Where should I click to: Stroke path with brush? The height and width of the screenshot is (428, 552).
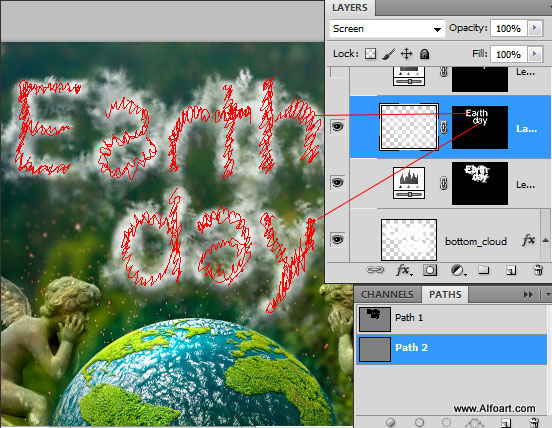point(419,422)
